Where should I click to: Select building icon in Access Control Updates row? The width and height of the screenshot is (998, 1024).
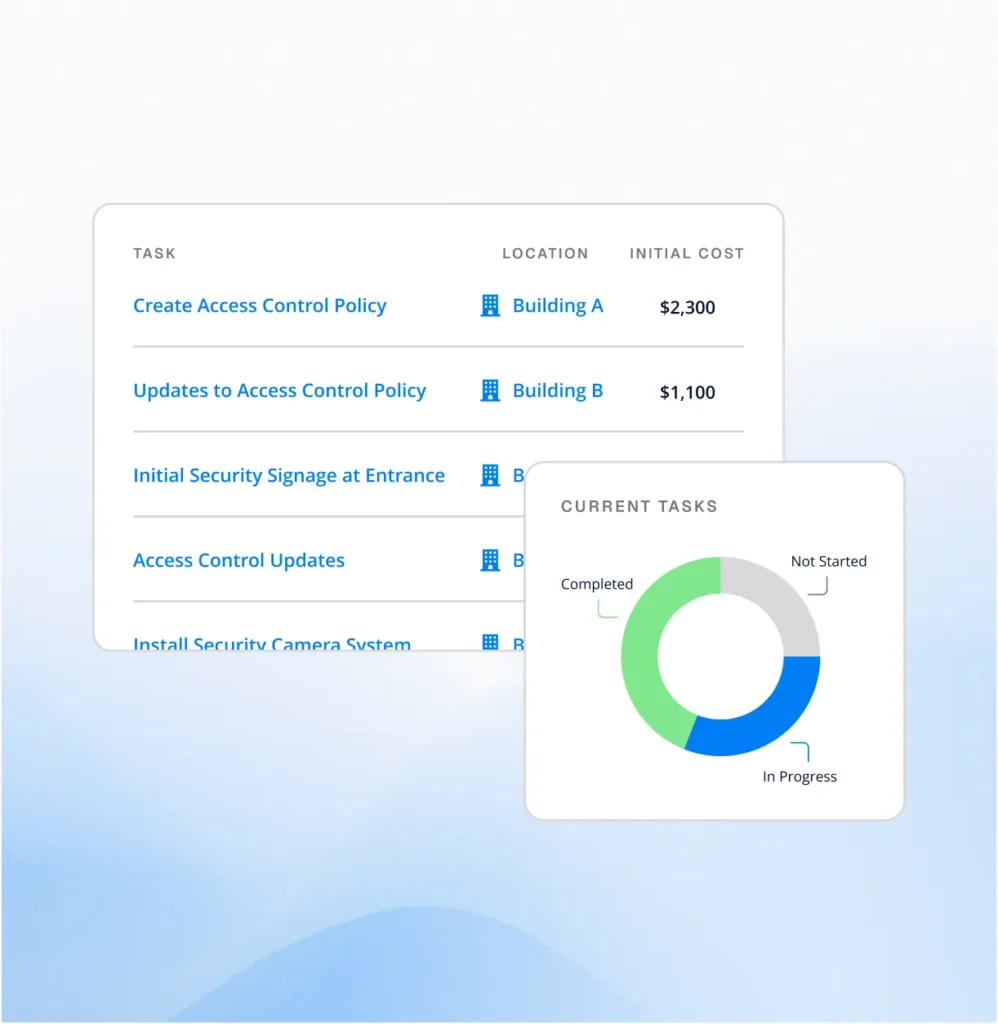pos(491,560)
